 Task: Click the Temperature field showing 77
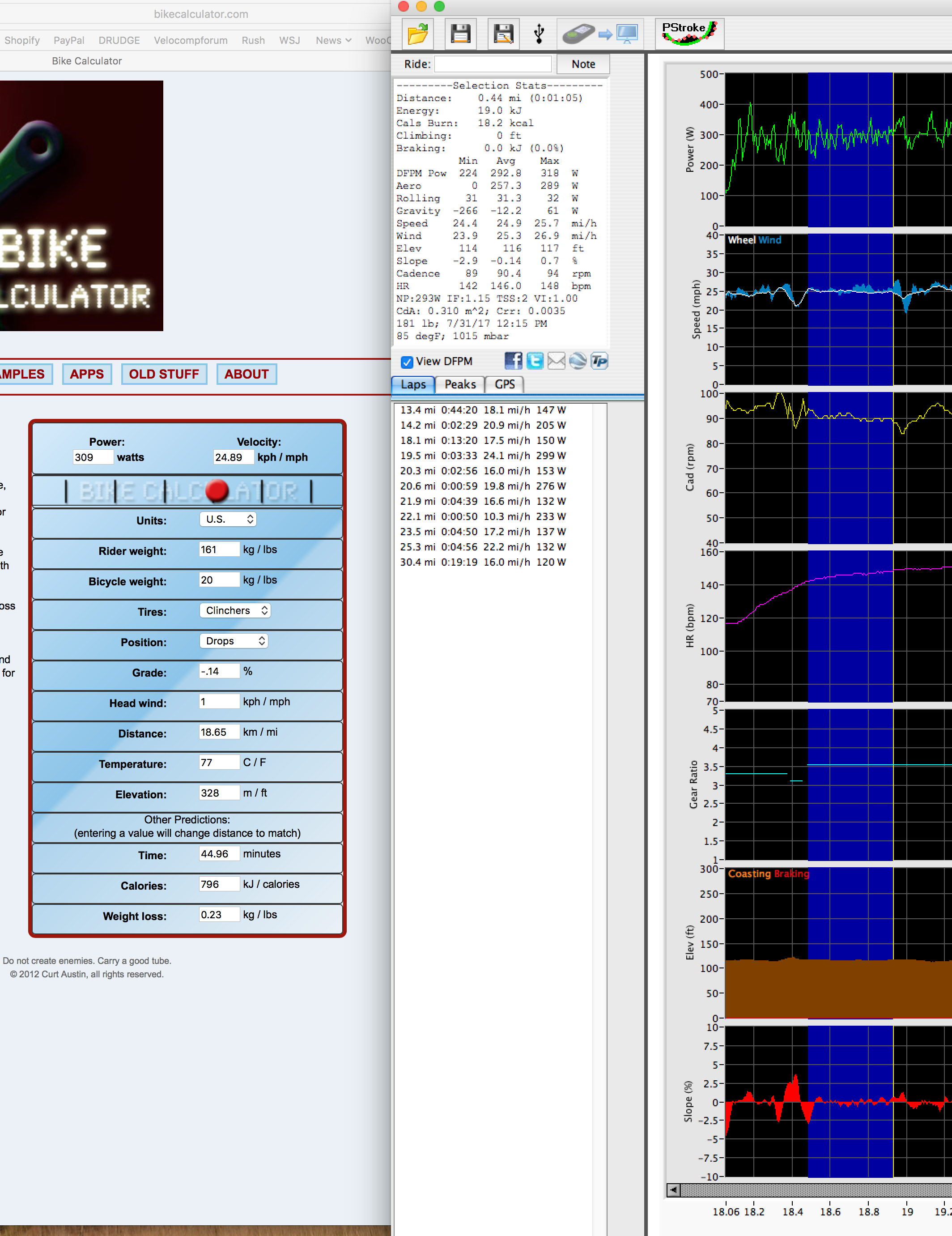click(x=220, y=763)
